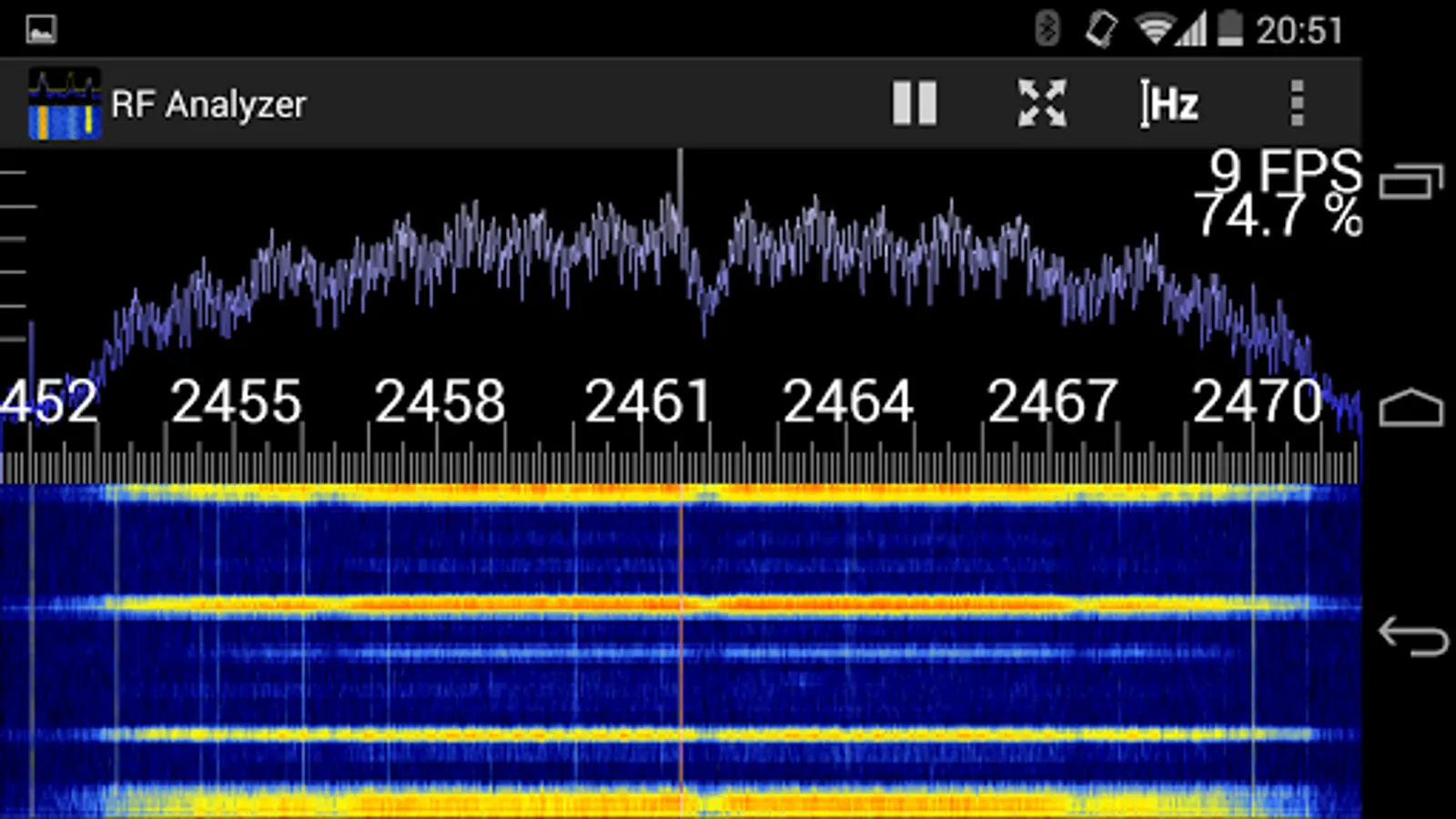The image size is (1456, 819).
Task: Tap the Android back button
Action: 1413,635
